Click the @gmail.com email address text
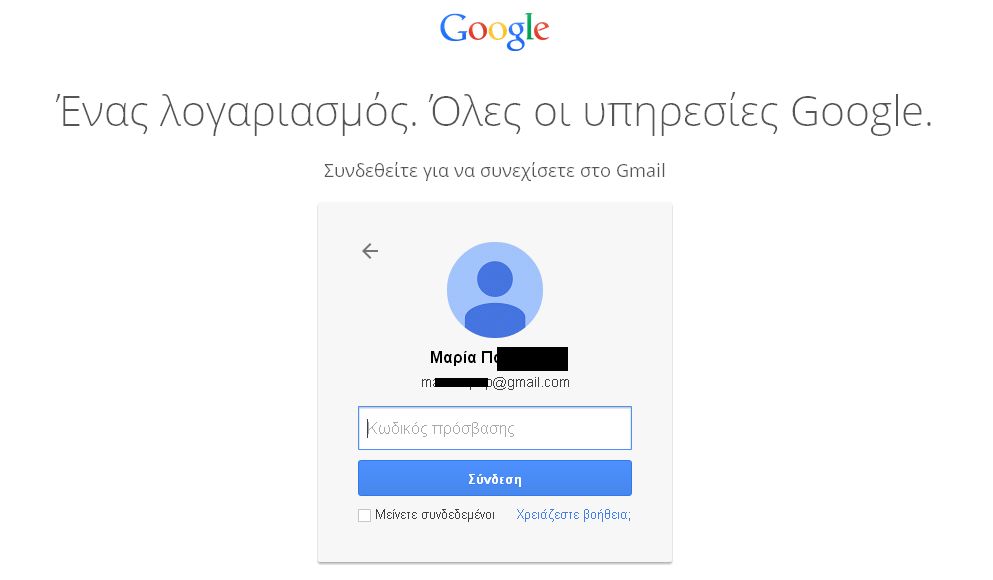The image size is (993, 580). (x=531, y=382)
